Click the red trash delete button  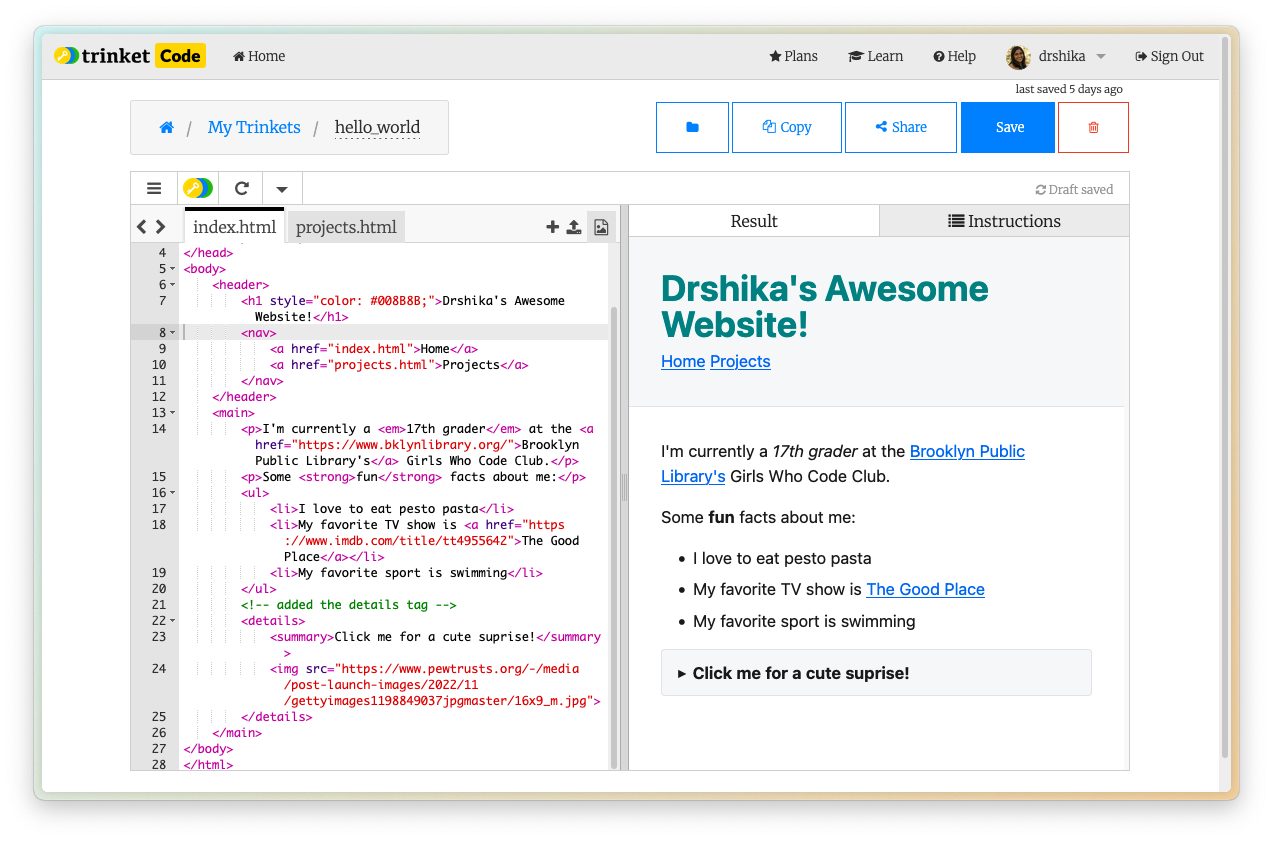click(x=1093, y=127)
